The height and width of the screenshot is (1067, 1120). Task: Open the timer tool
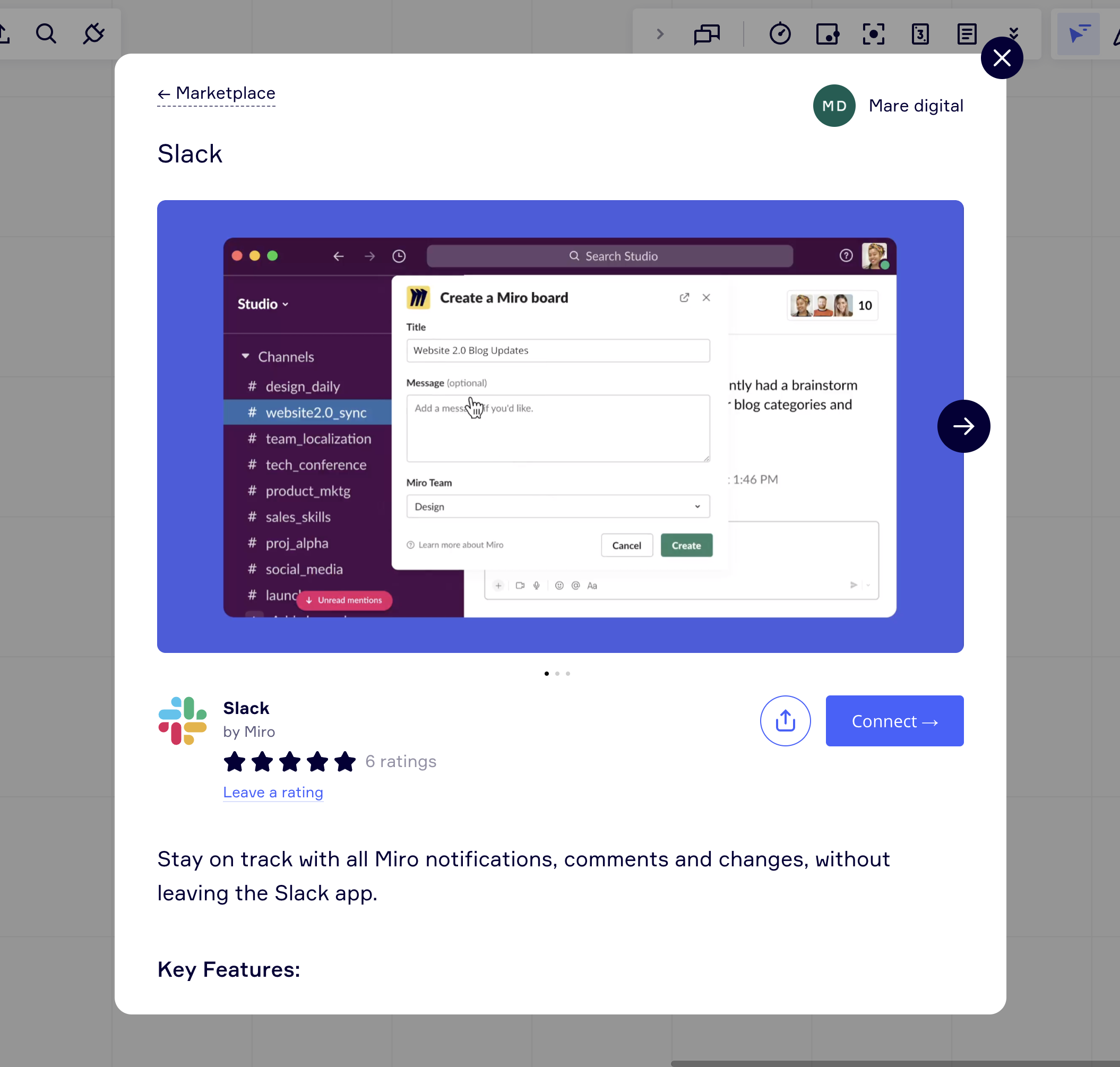pos(780,34)
